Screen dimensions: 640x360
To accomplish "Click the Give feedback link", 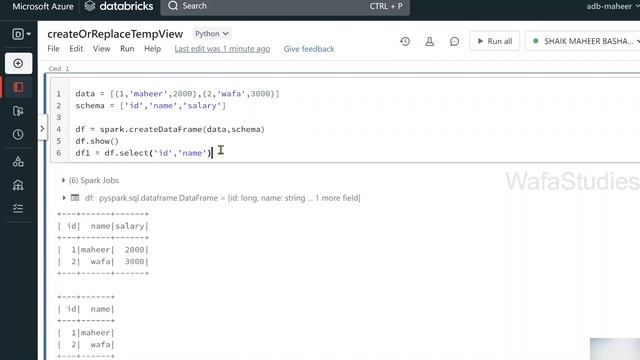I will tap(309, 49).
